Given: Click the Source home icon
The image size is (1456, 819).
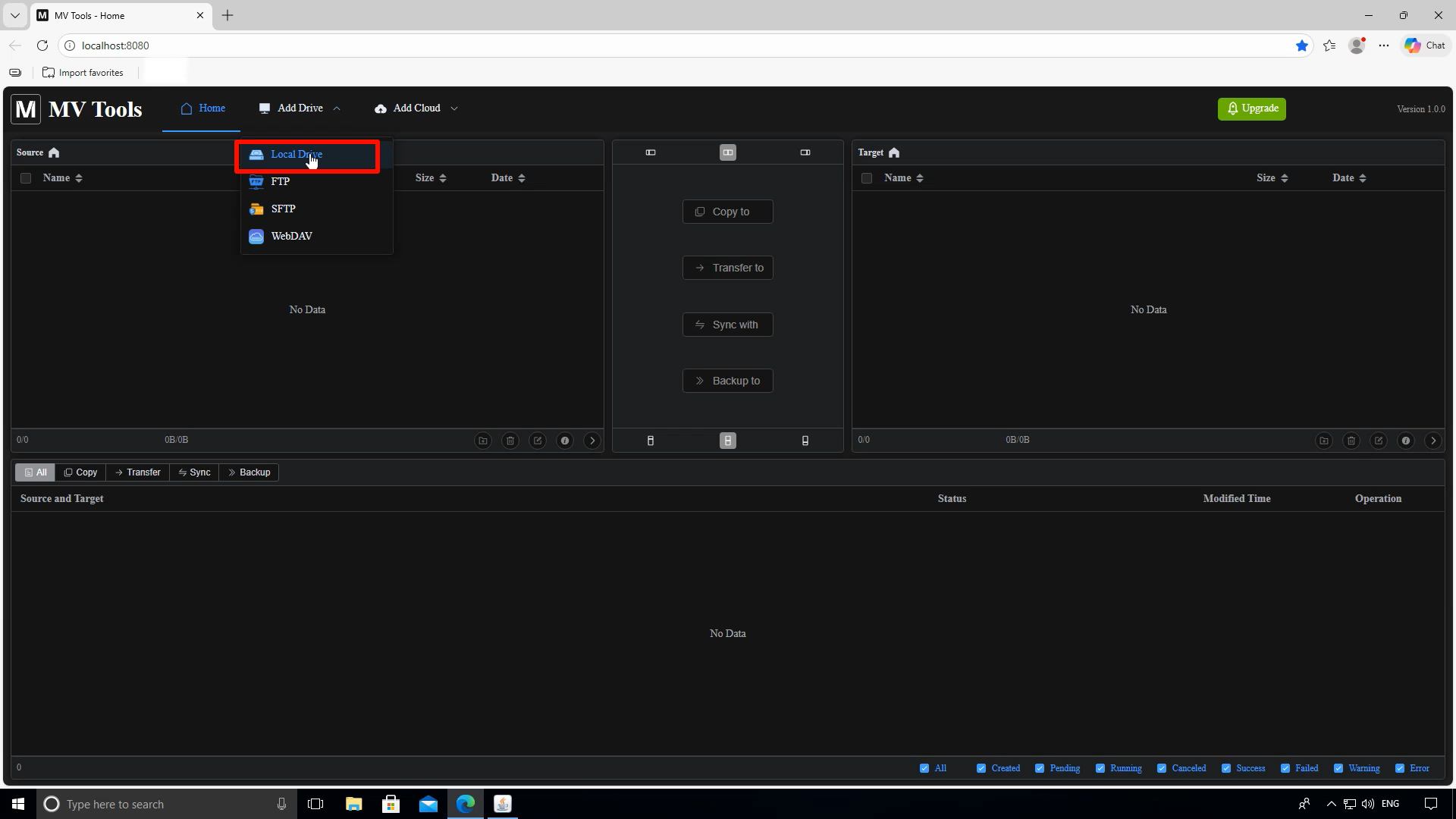Looking at the screenshot, I should (x=53, y=152).
